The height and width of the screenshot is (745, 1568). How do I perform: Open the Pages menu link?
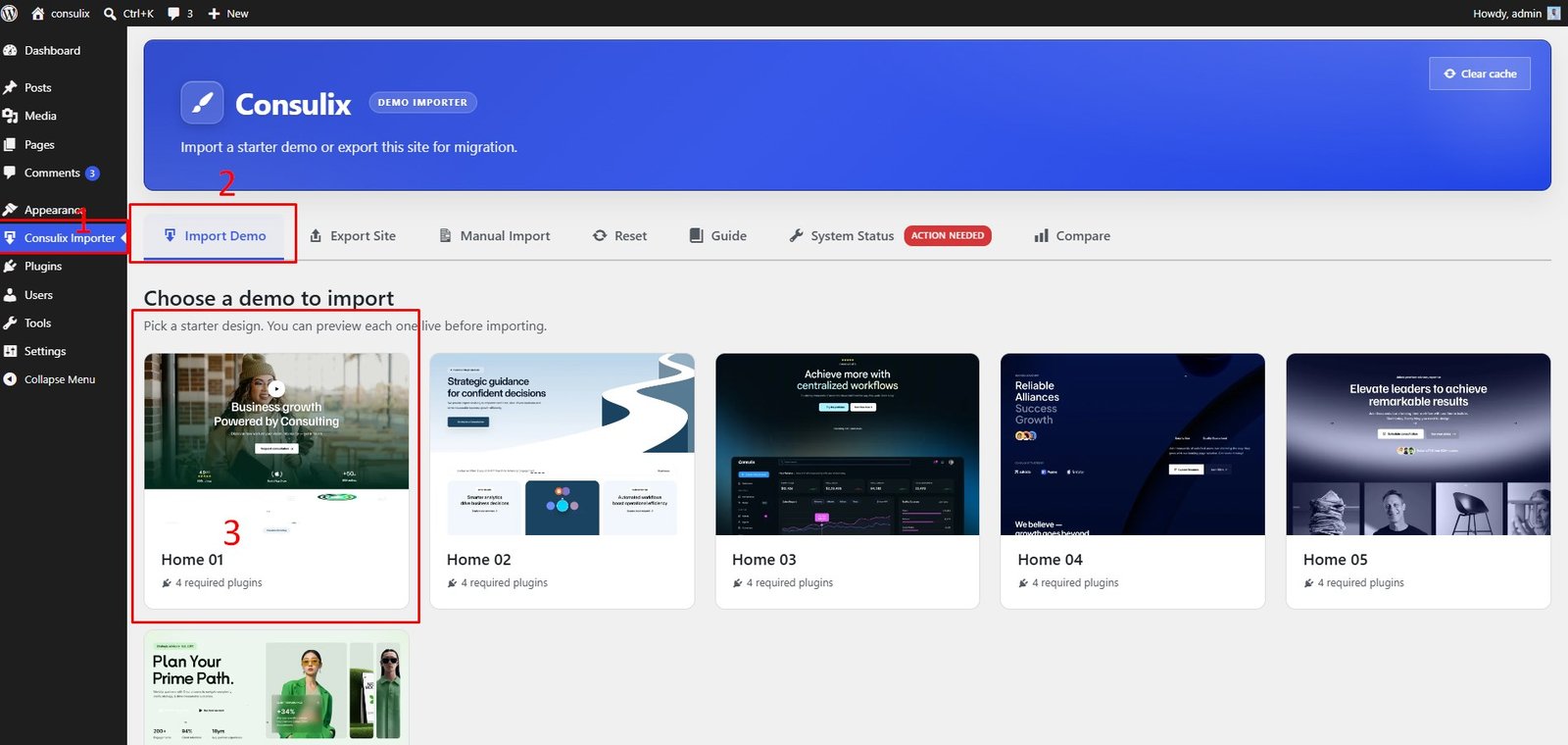[x=39, y=144]
